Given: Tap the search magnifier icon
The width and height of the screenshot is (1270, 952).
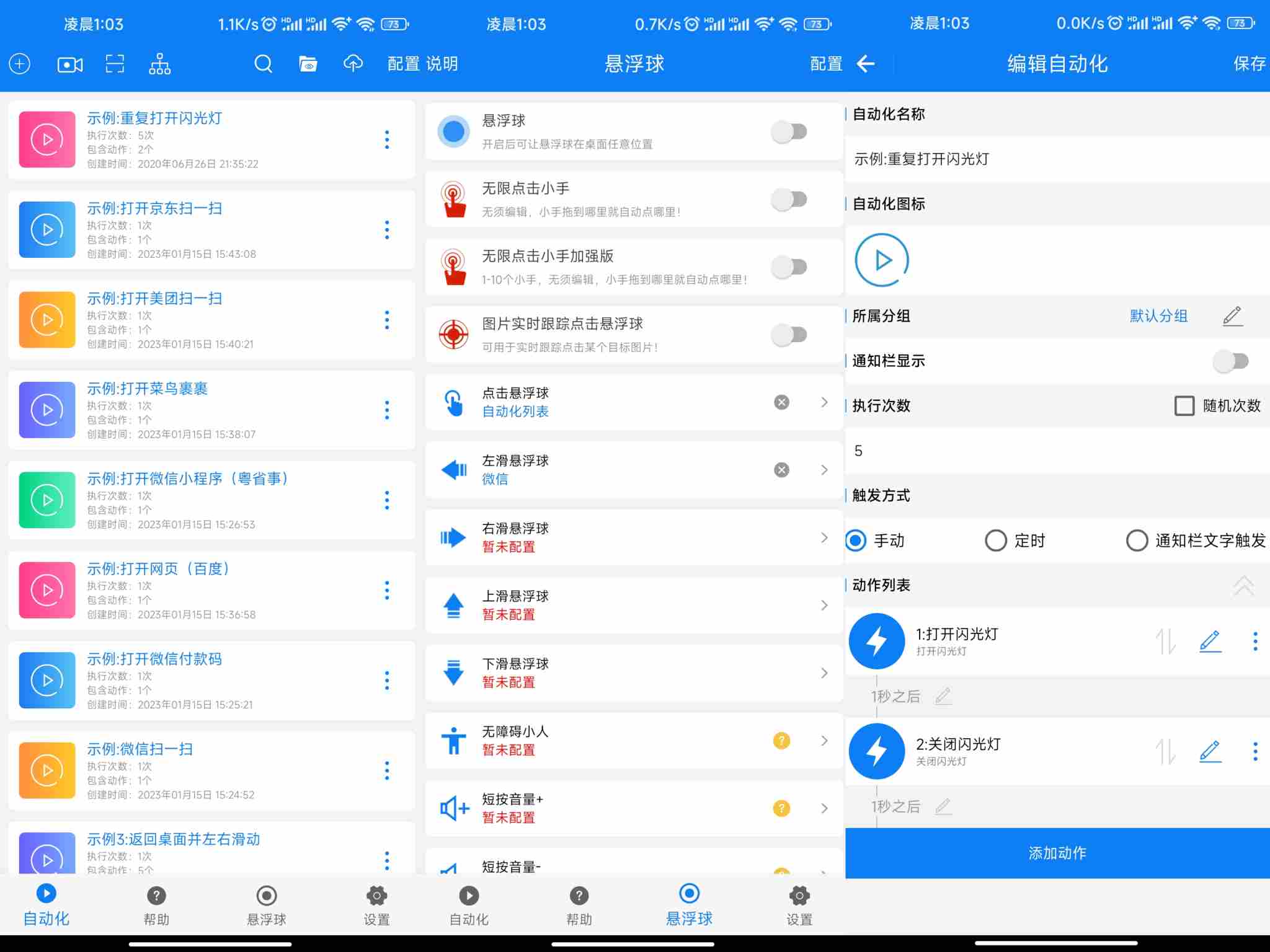Looking at the screenshot, I should 264,64.
